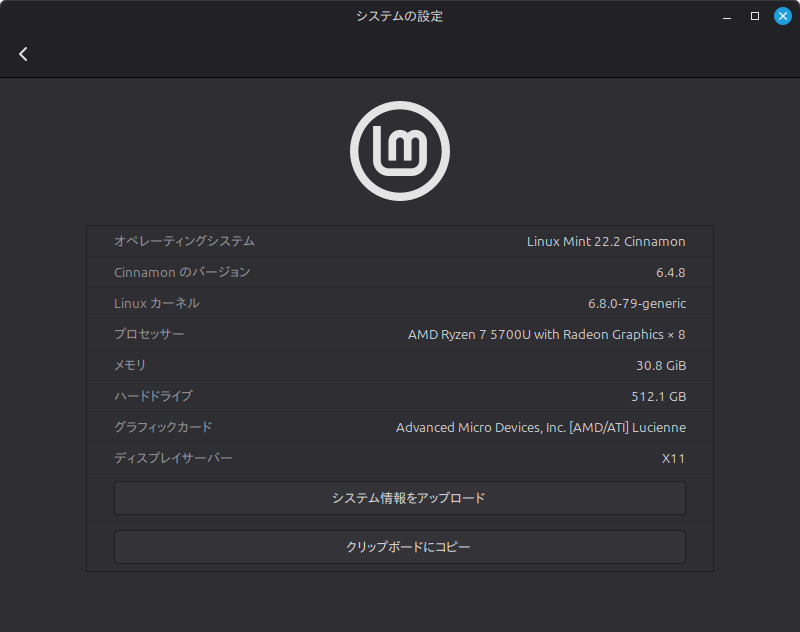The image size is (800, 632).
Task: Select the オペレーティングシステム label
Action: coord(184,241)
